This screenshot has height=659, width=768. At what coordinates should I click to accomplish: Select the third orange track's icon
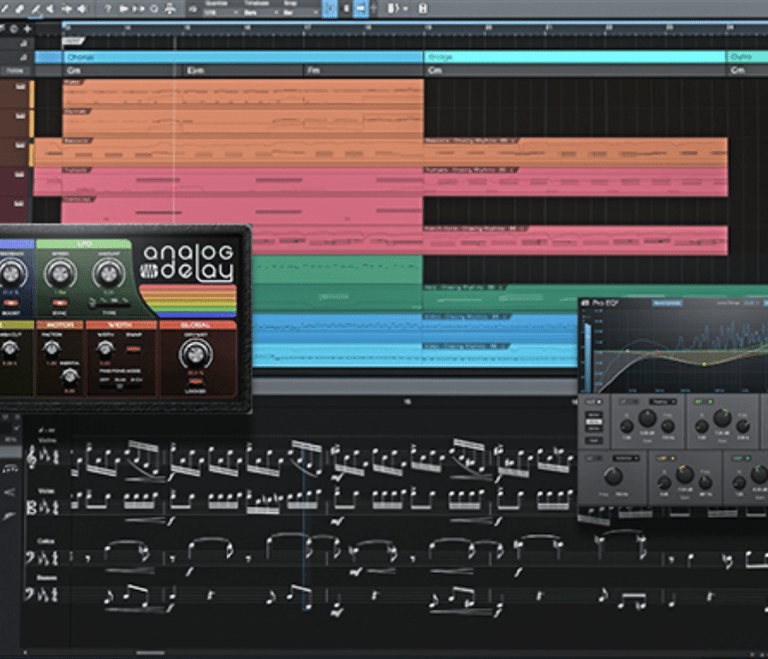click(20, 146)
